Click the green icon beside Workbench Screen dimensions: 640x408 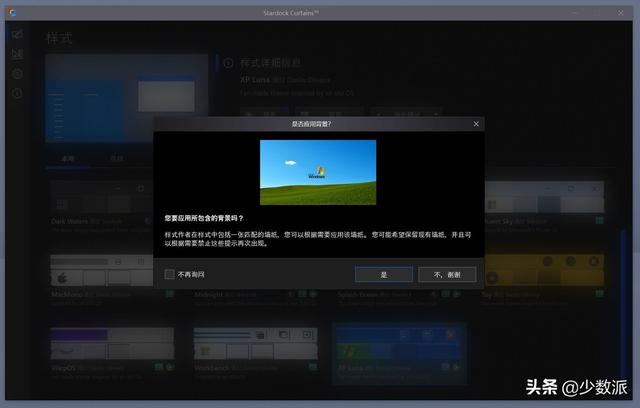[313, 367]
